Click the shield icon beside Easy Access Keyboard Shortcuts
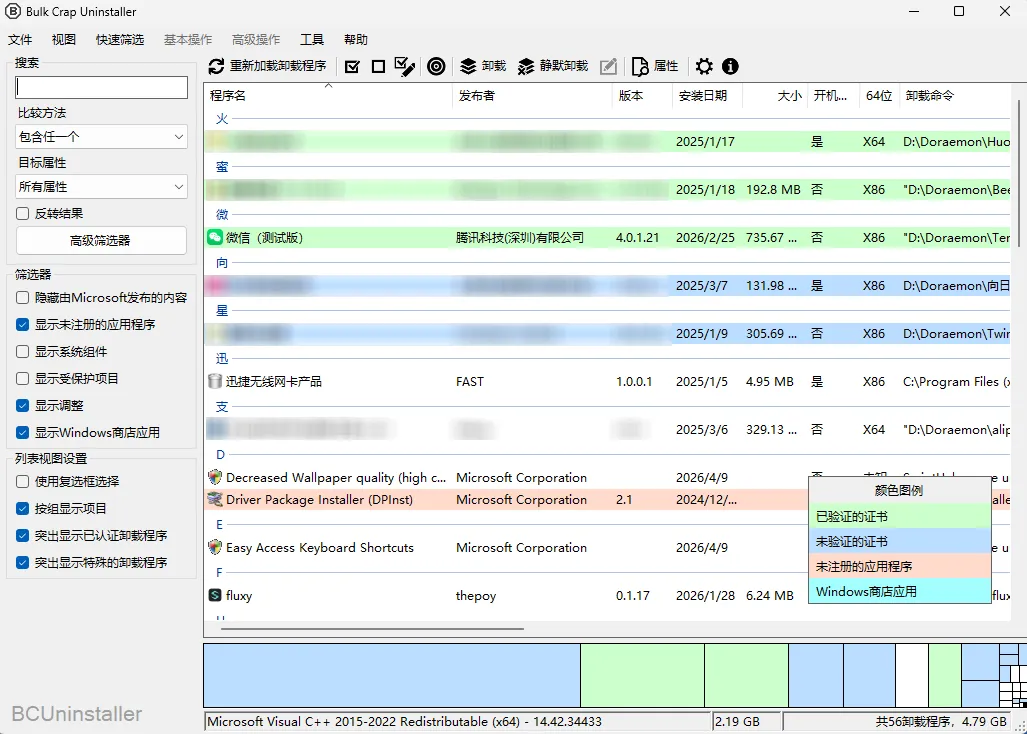The width and height of the screenshot is (1027, 734). pyautogui.click(x=215, y=547)
